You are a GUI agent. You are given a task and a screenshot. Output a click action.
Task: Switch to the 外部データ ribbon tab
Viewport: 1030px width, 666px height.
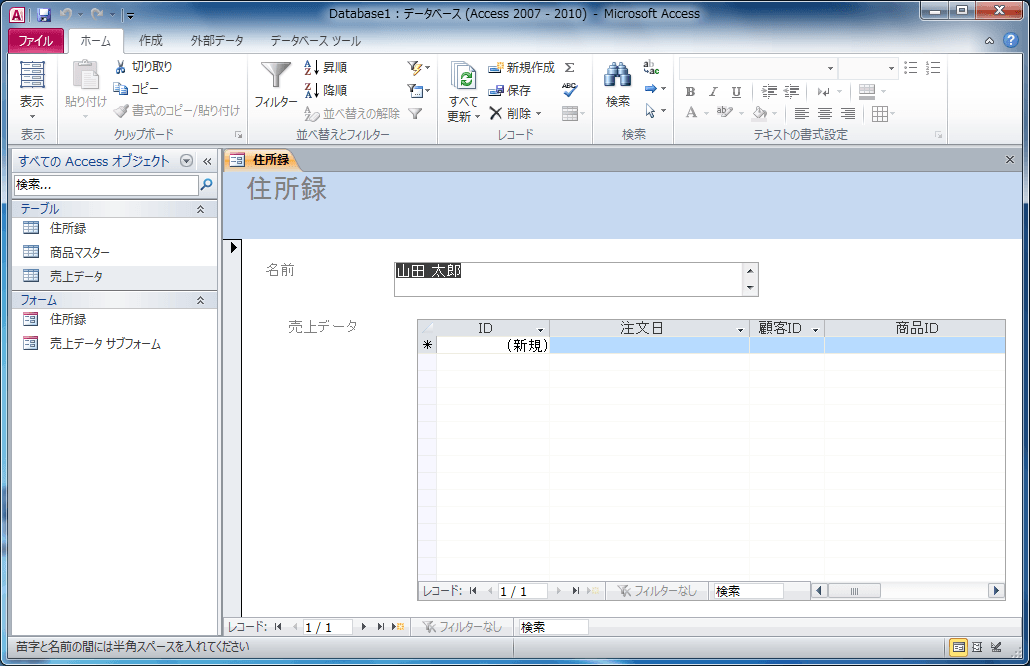[x=217, y=41]
